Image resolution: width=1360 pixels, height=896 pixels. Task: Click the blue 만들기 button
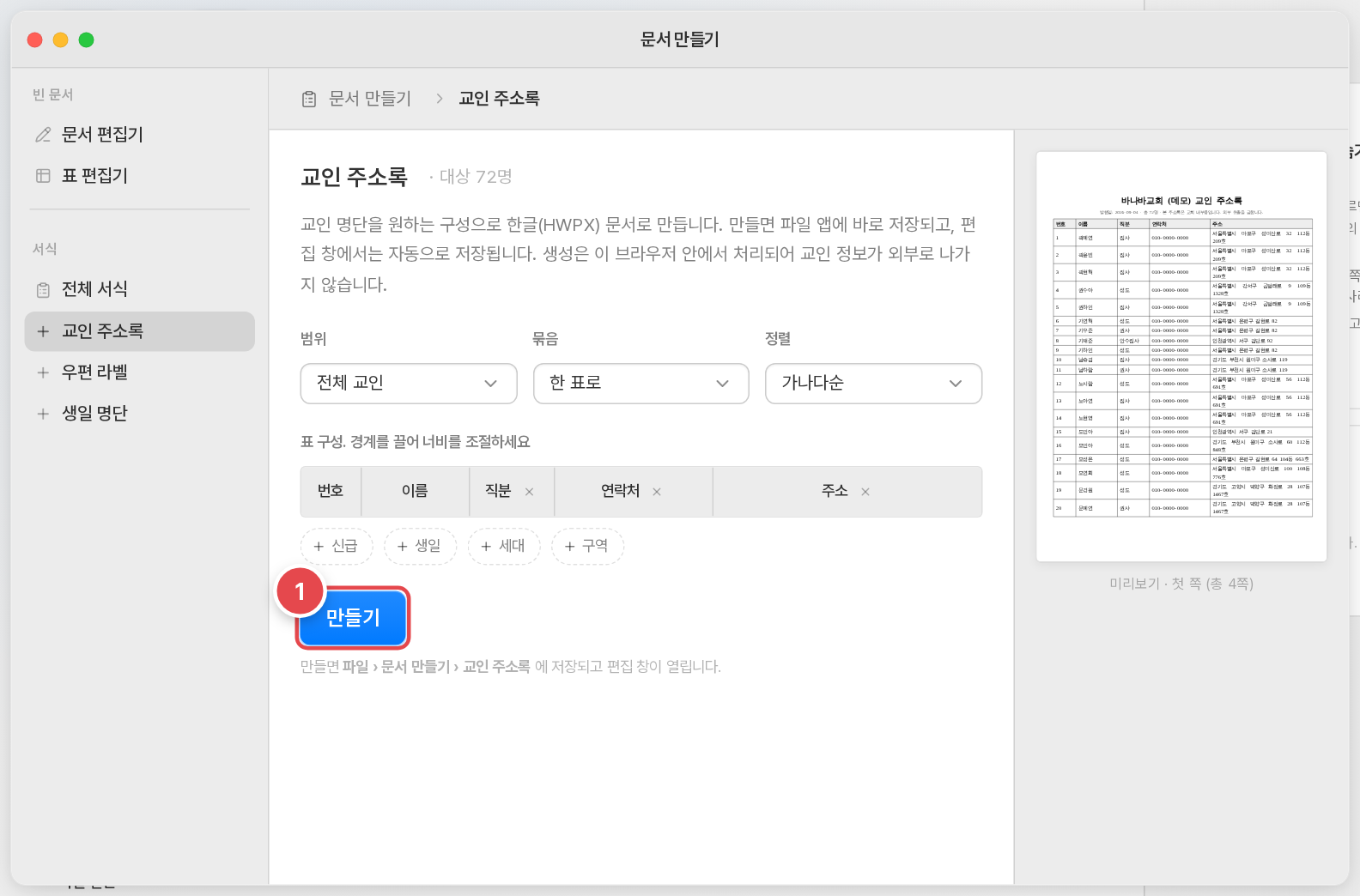click(x=353, y=618)
